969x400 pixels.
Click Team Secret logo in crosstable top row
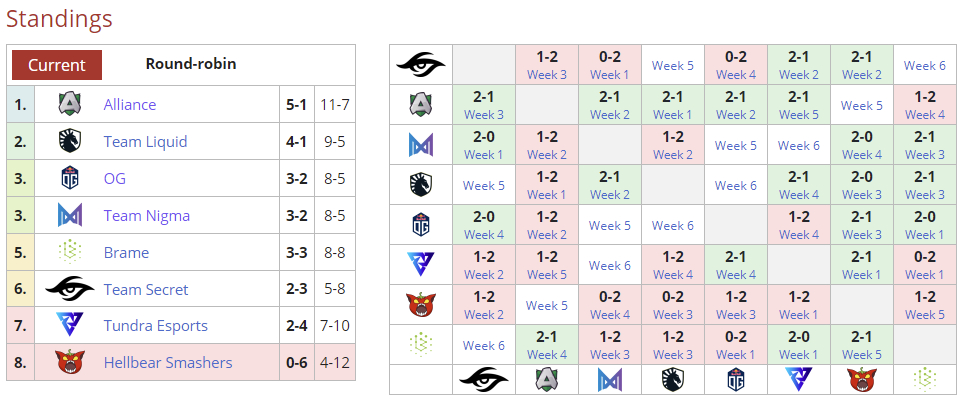pos(421,64)
